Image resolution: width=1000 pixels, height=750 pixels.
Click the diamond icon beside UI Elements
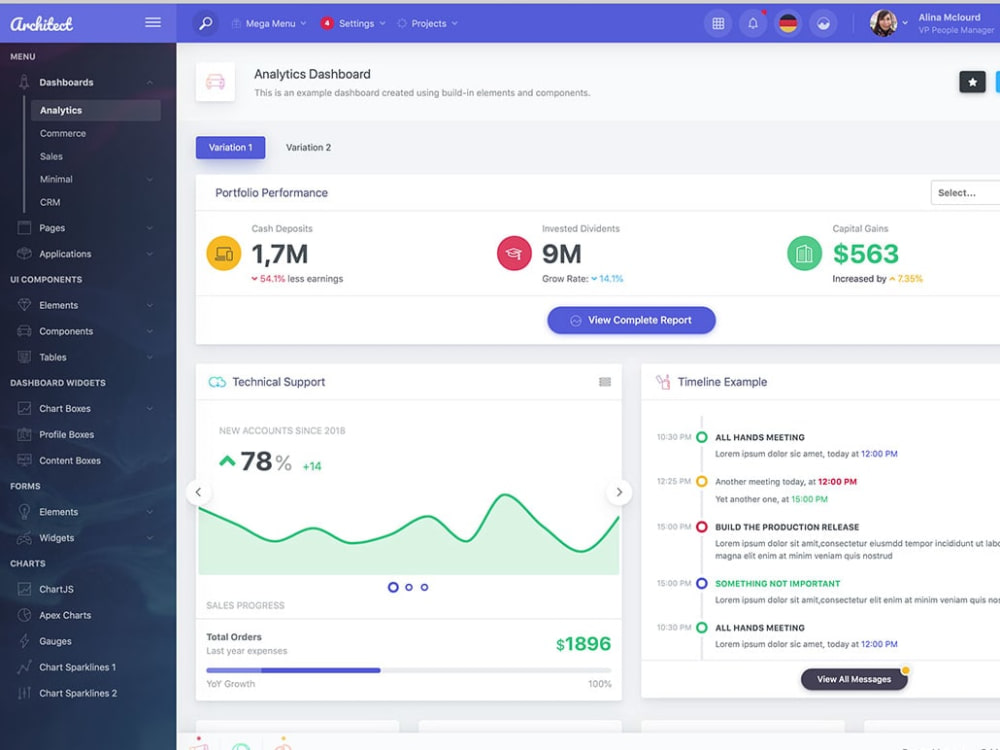click(x=24, y=305)
